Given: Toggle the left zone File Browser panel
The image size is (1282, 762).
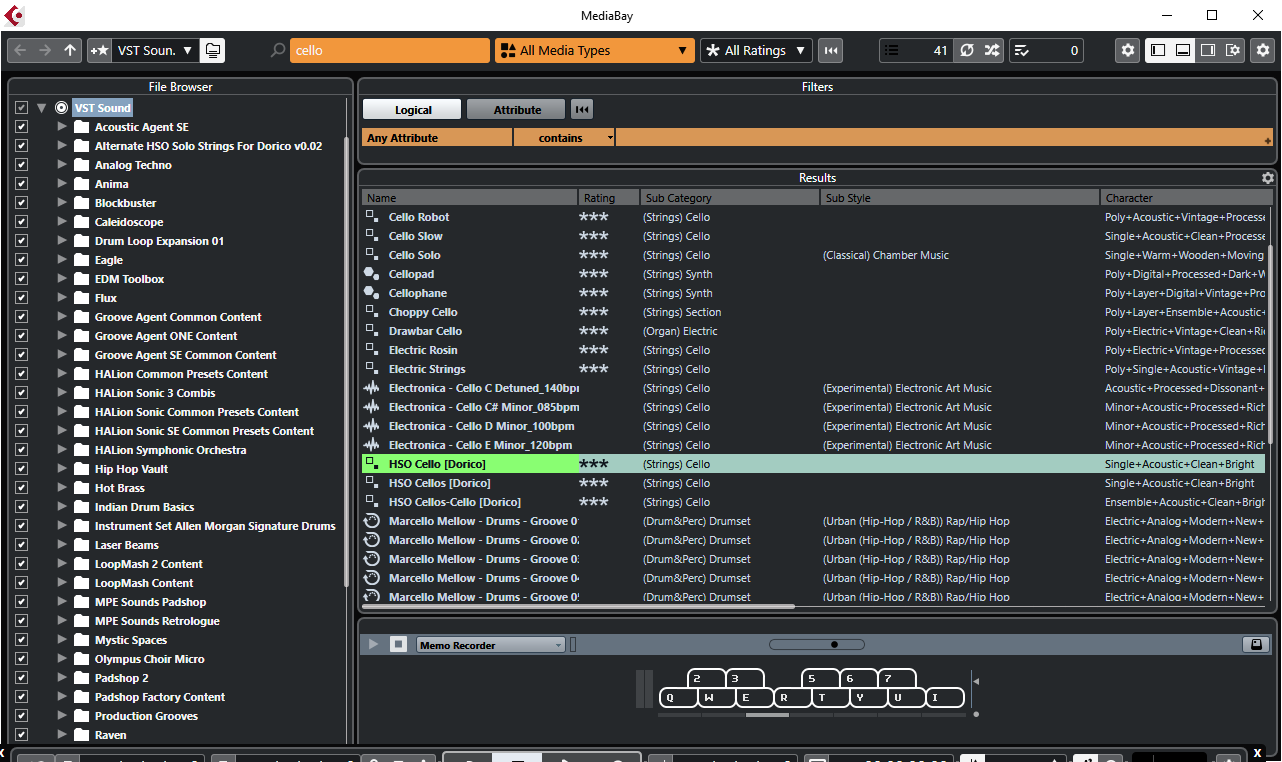Looking at the screenshot, I should (x=1158, y=50).
